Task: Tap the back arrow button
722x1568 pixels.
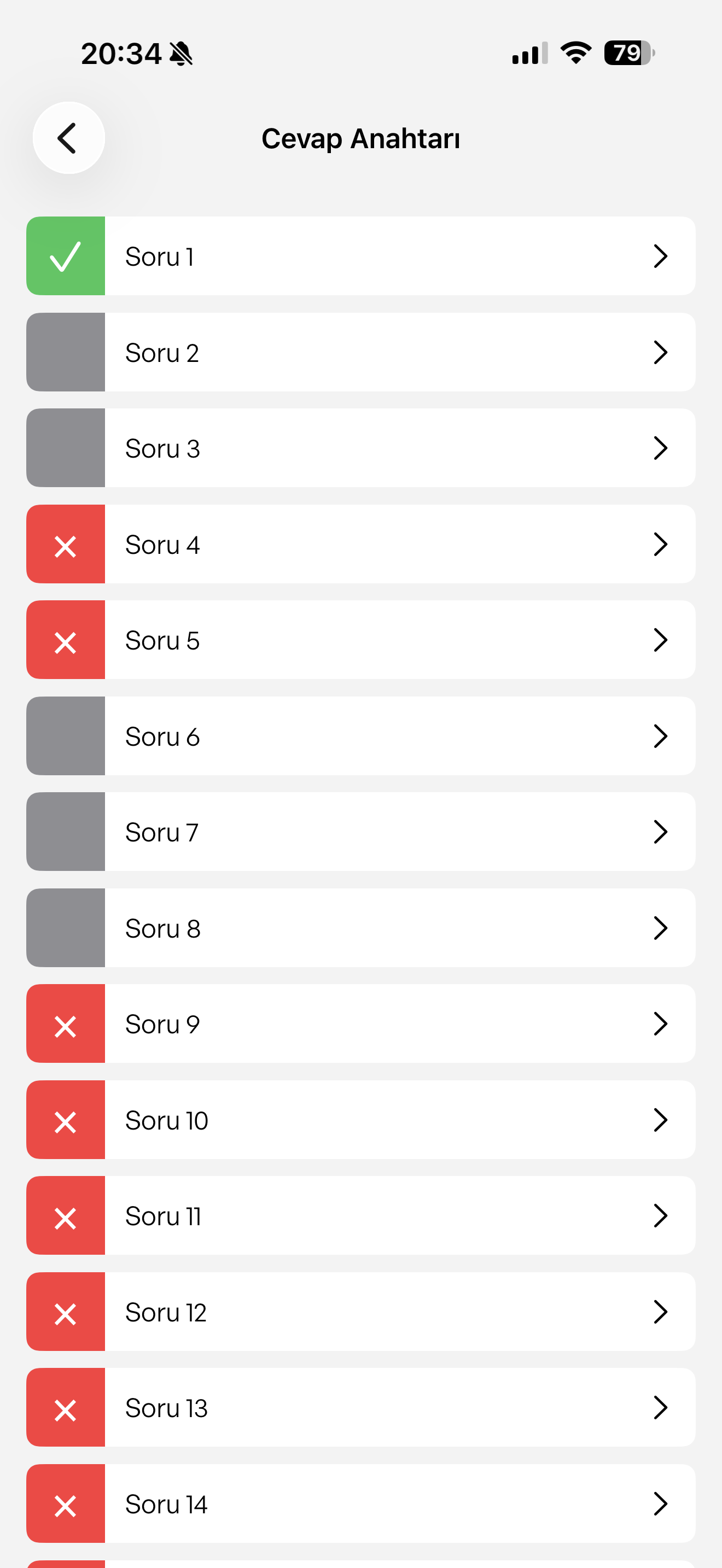Action: pos(68,138)
